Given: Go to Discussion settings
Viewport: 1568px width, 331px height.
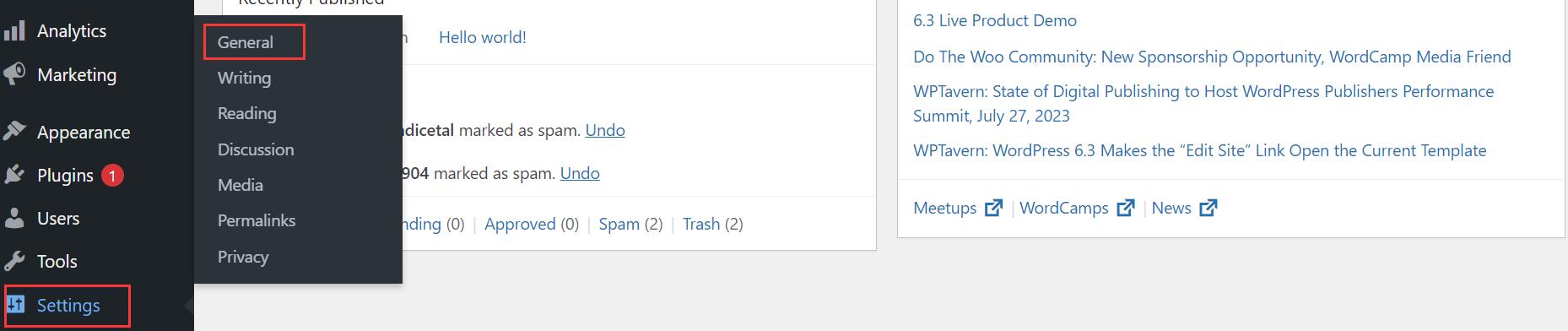Looking at the screenshot, I should 256,149.
